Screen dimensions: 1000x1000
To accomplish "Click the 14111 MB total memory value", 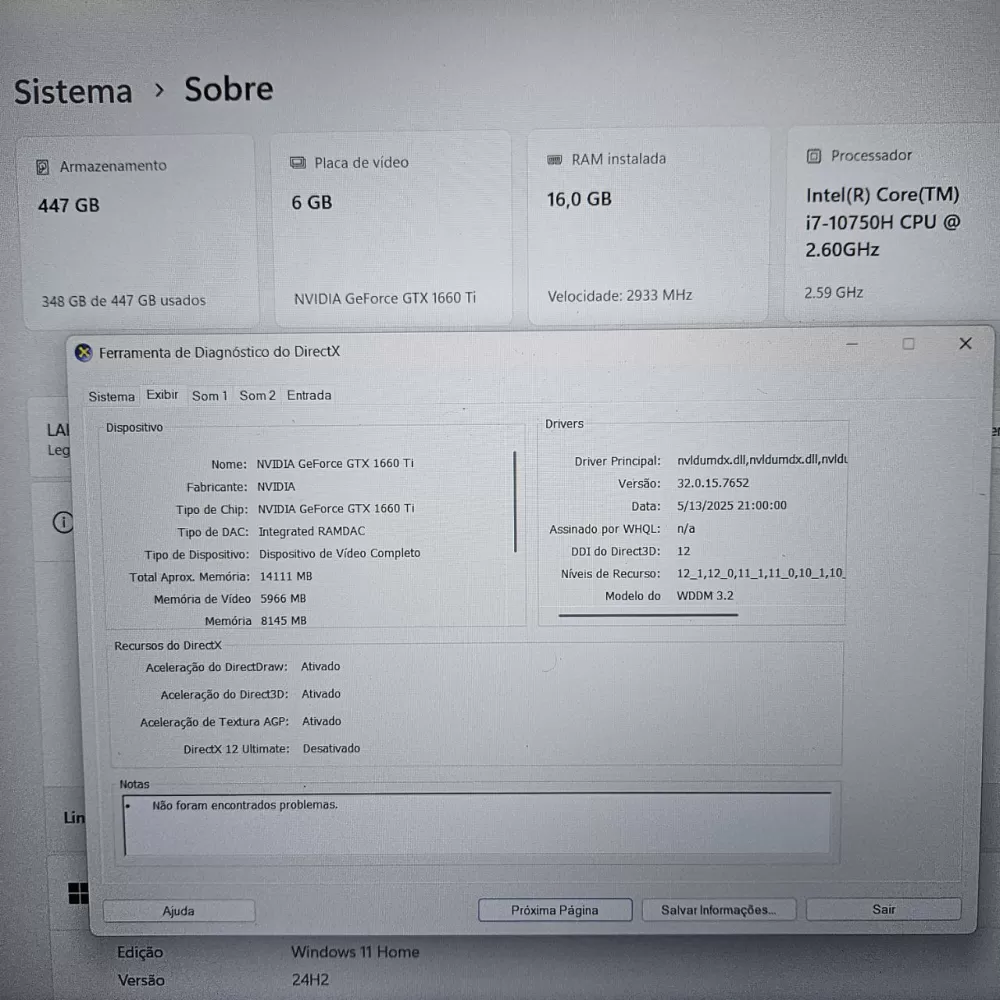I will [x=286, y=577].
